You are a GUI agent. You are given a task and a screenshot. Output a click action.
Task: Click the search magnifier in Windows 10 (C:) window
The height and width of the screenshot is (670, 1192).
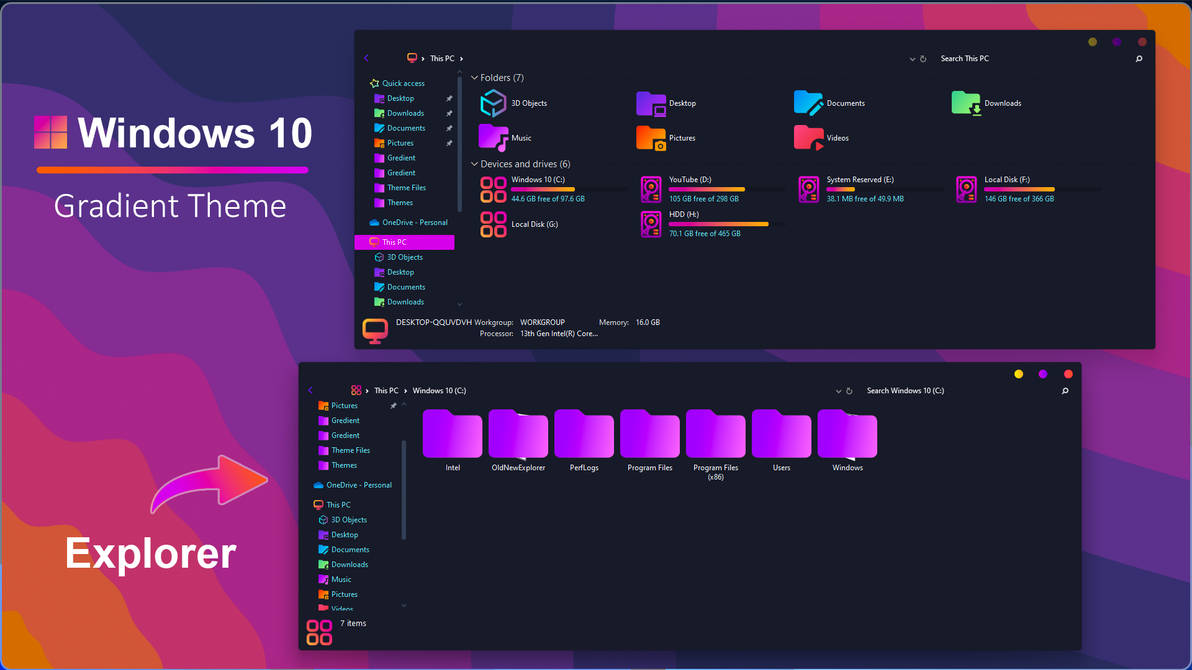coord(1065,391)
